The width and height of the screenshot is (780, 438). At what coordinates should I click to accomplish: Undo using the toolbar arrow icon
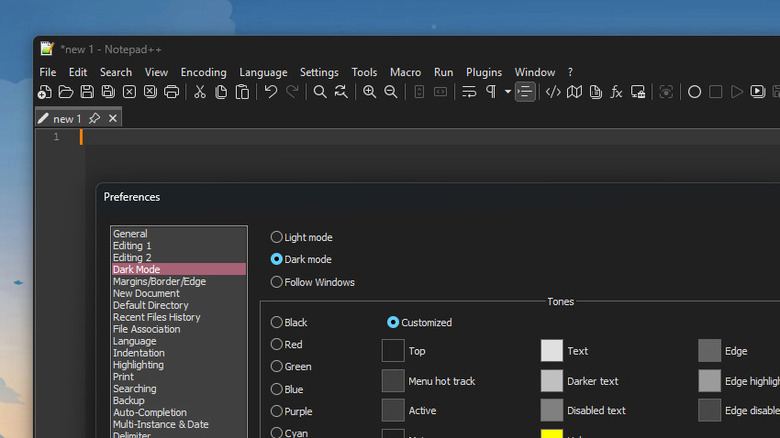[271, 92]
